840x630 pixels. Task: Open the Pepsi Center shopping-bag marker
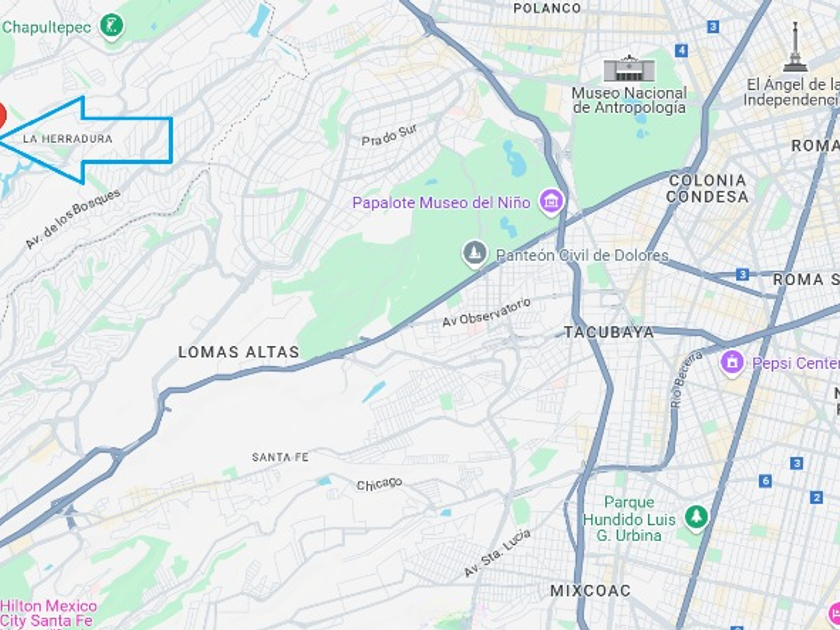pyautogui.click(x=732, y=364)
